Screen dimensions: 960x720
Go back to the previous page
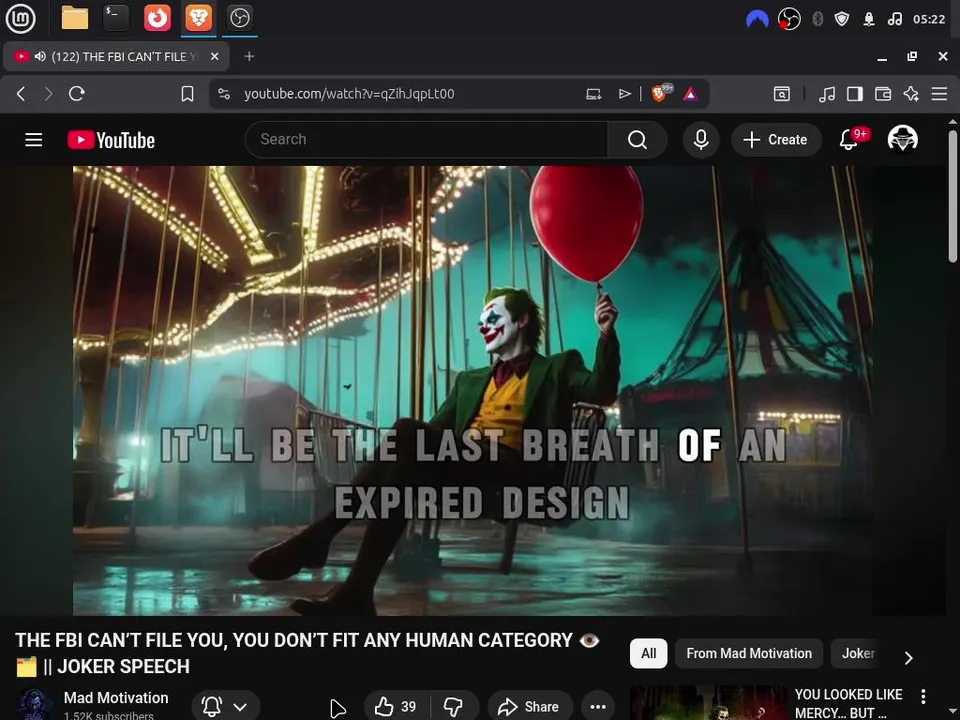coord(21,94)
